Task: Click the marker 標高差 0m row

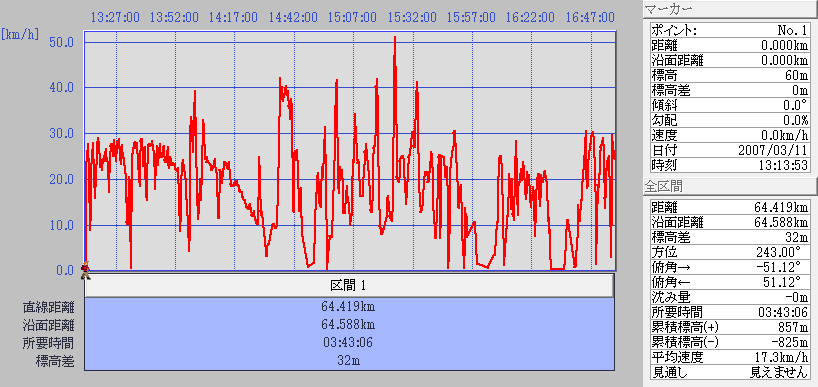Action: pos(730,91)
